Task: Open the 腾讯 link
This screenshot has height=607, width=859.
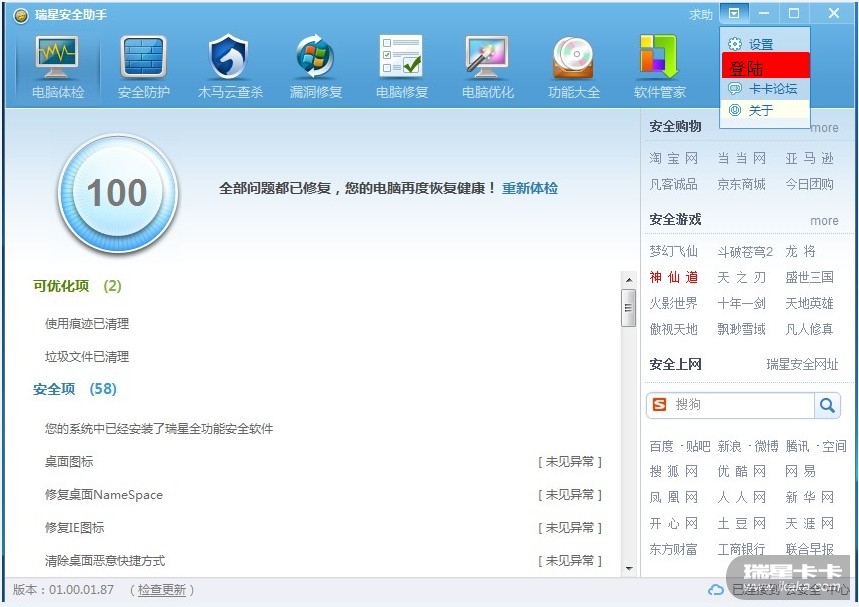Action: click(x=797, y=446)
